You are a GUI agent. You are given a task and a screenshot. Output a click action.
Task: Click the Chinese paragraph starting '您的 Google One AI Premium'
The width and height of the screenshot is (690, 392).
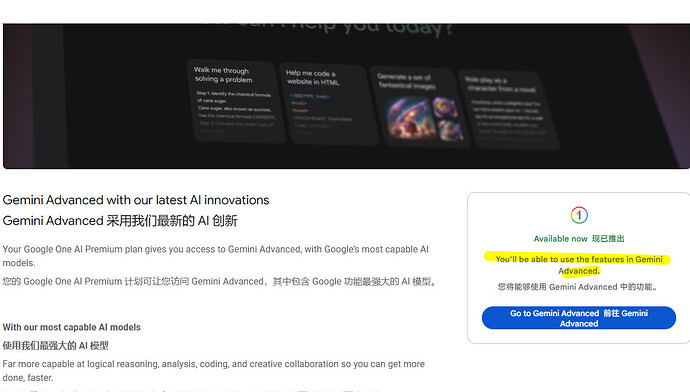[x=219, y=281]
